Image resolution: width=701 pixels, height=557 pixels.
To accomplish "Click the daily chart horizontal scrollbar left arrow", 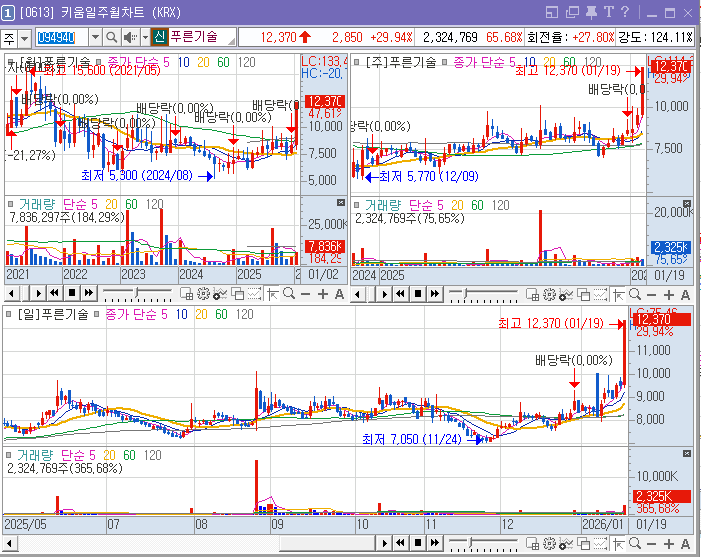I will [x=9, y=544].
